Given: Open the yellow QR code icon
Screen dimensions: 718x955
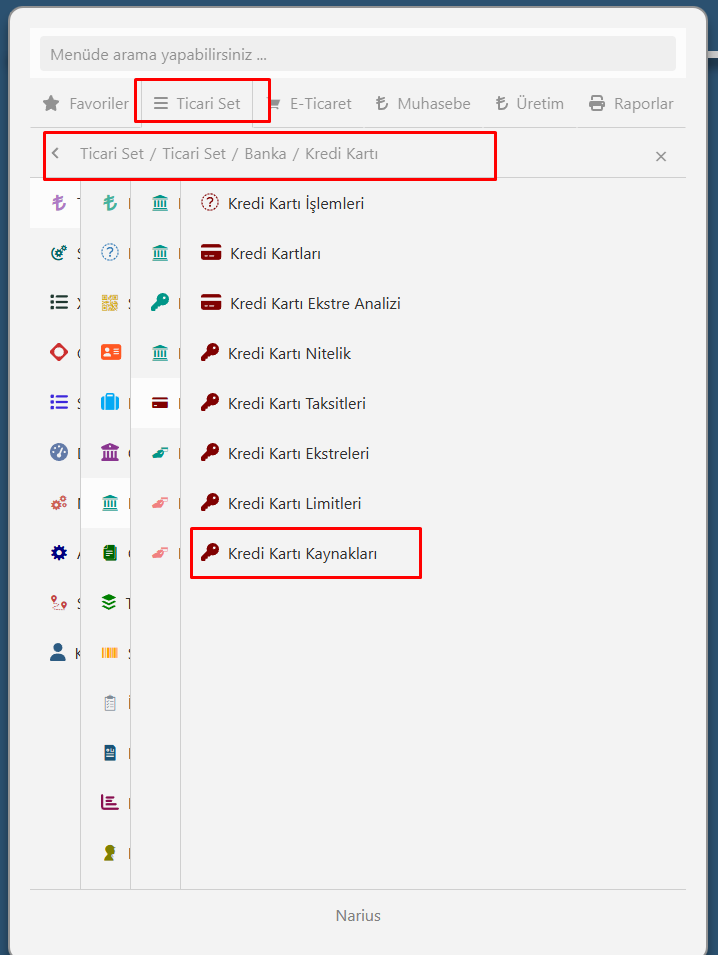Looking at the screenshot, I should 110,303.
